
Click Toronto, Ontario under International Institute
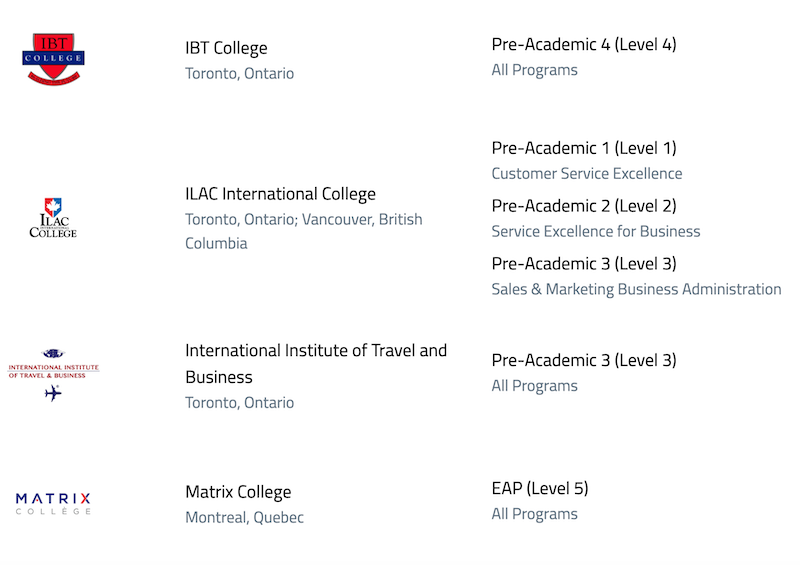coord(239,403)
